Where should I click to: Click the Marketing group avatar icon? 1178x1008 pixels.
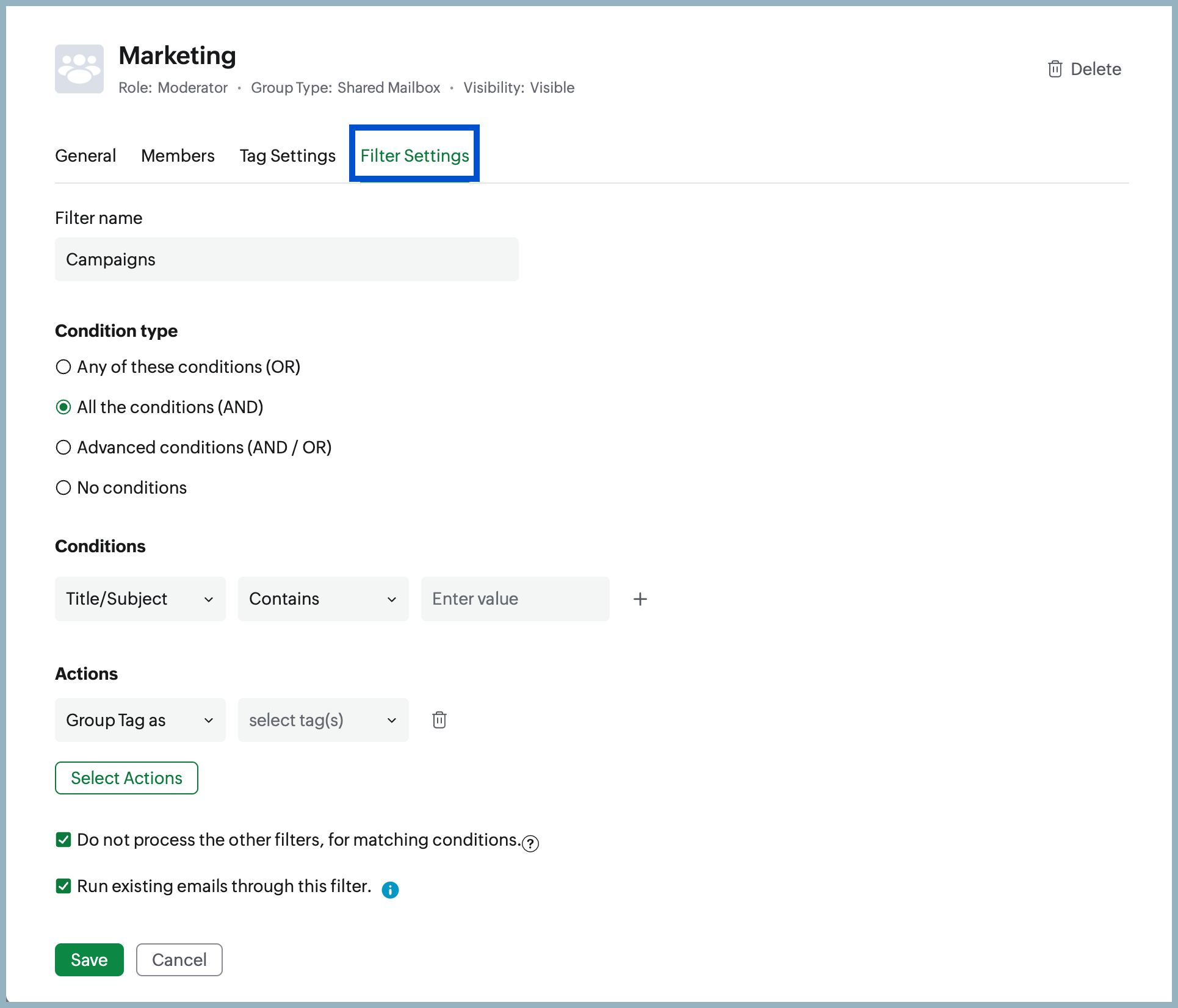79,69
